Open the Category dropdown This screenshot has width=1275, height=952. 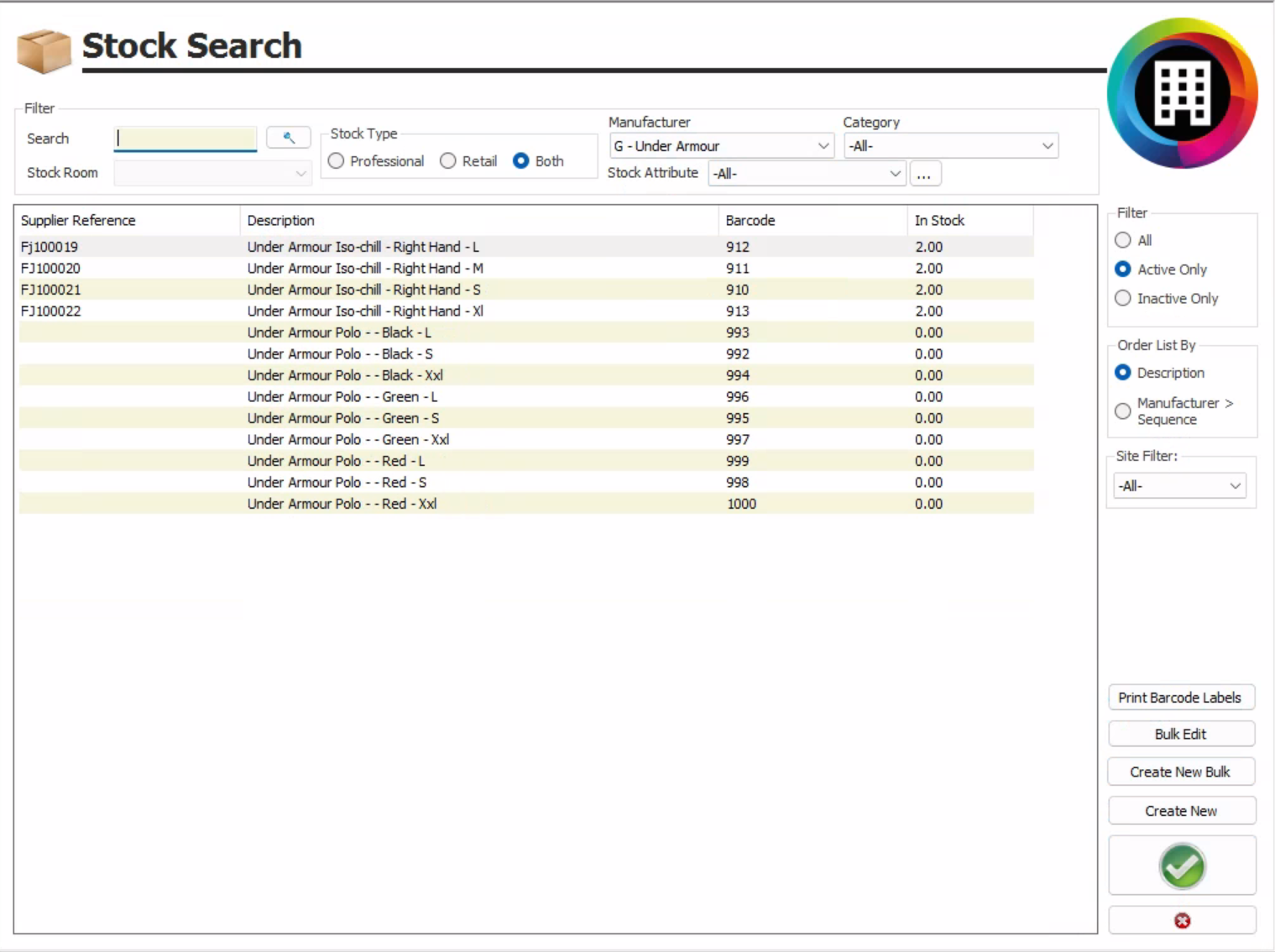point(951,146)
